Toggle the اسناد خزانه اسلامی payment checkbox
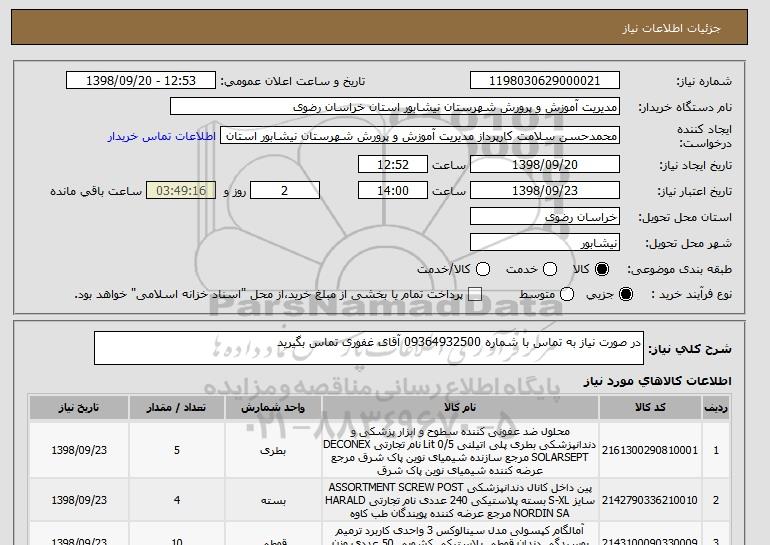This screenshot has height=545, width=770. pos(475,294)
